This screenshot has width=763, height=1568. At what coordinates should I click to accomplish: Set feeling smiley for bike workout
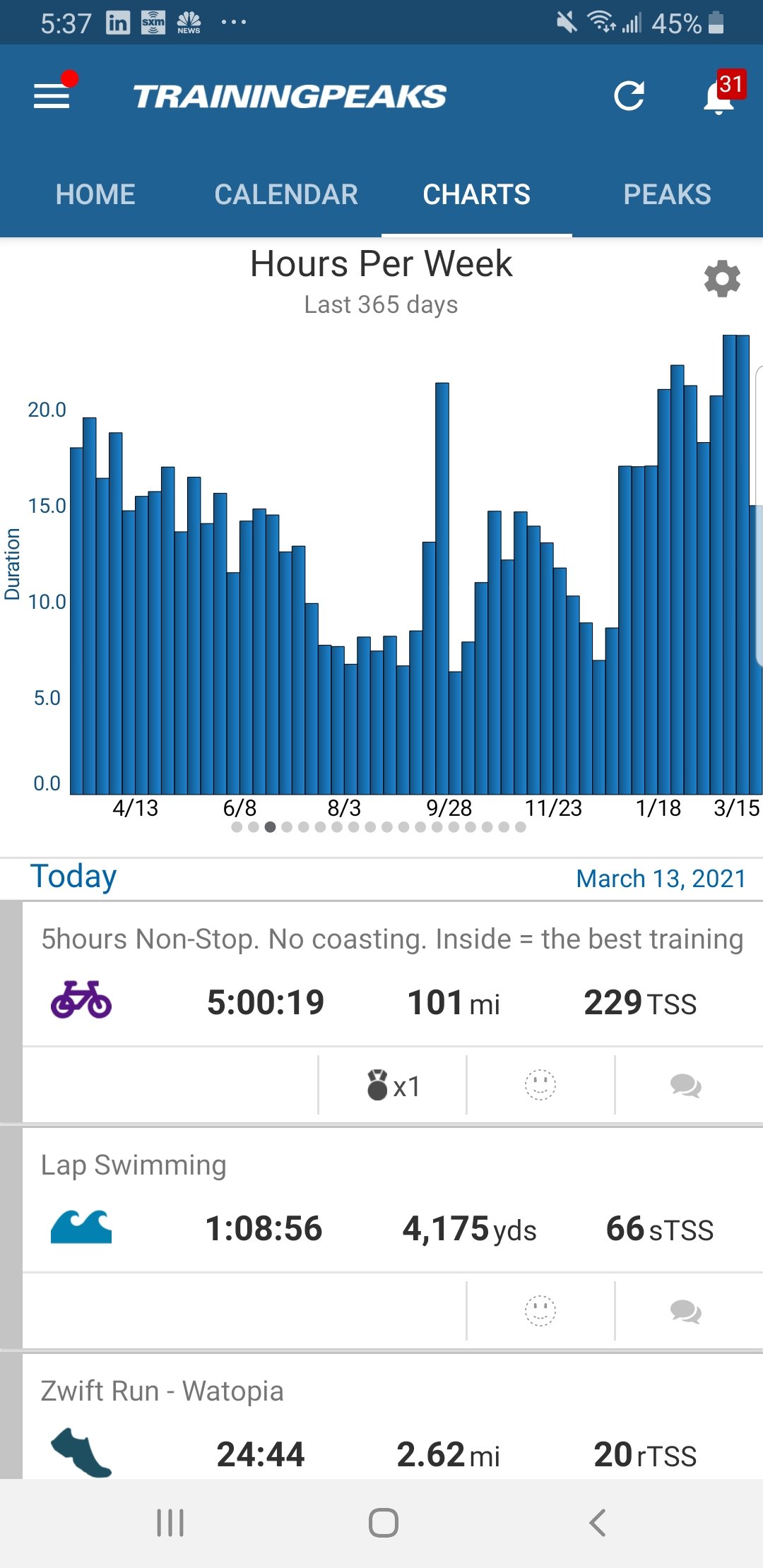coord(540,1086)
